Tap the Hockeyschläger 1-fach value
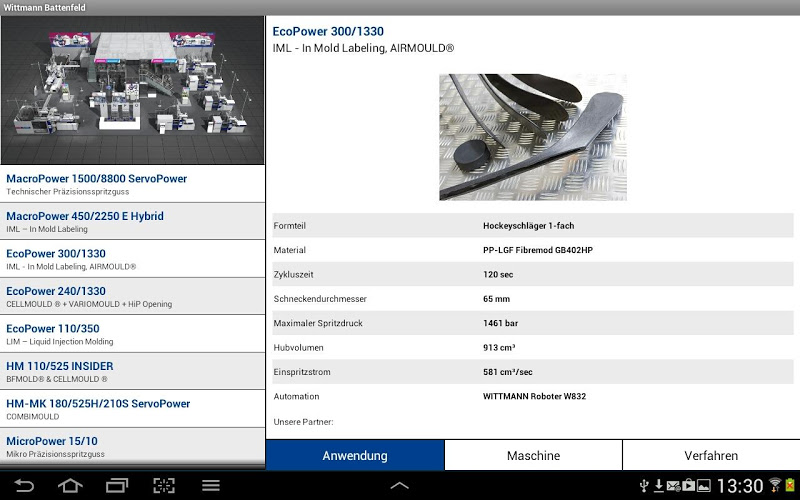The width and height of the screenshot is (800, 500). click(529, 226)
